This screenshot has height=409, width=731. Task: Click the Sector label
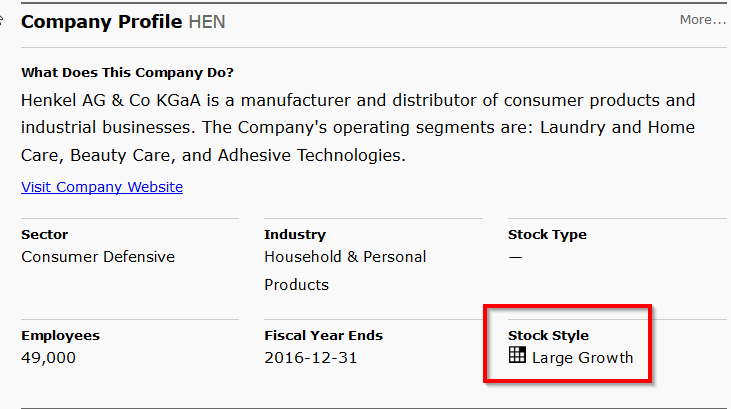click(x=45, y=234)
